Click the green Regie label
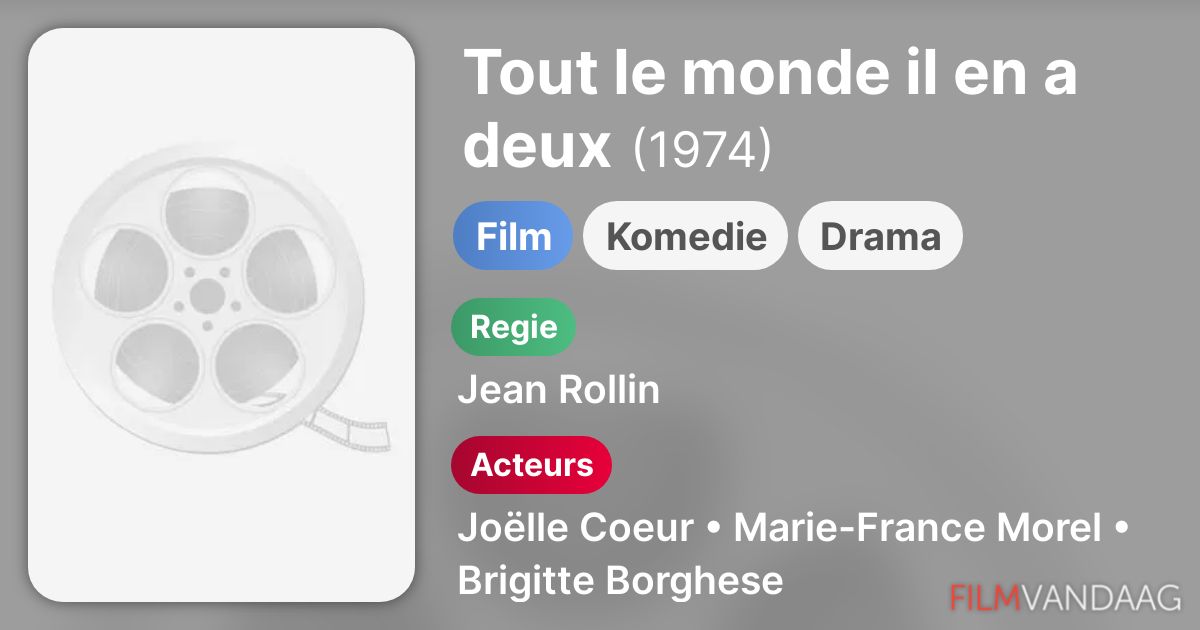The height and width of the screenshot is (630, 1200). click(x=513, y=327)
